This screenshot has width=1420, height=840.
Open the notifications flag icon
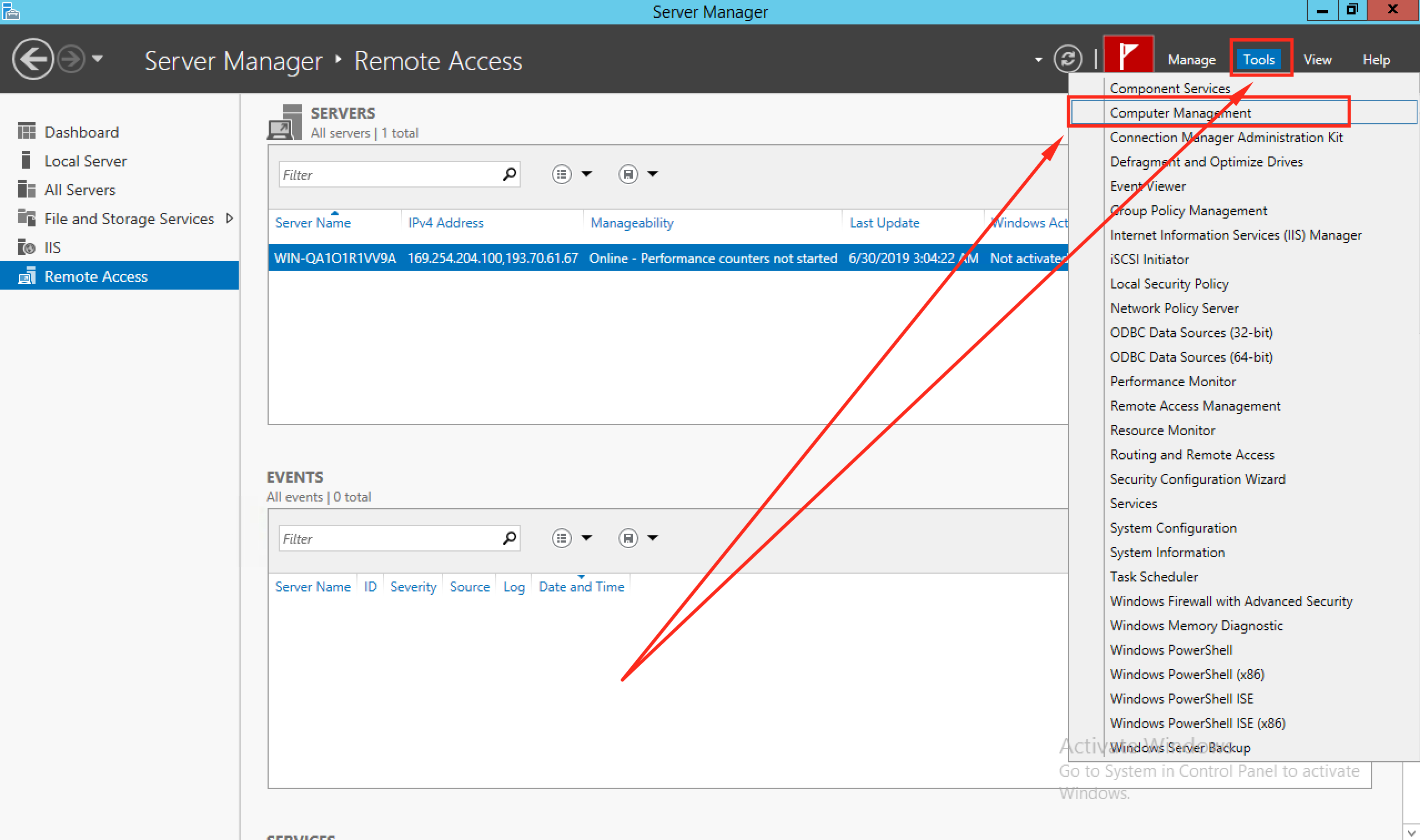(1129, 55)
